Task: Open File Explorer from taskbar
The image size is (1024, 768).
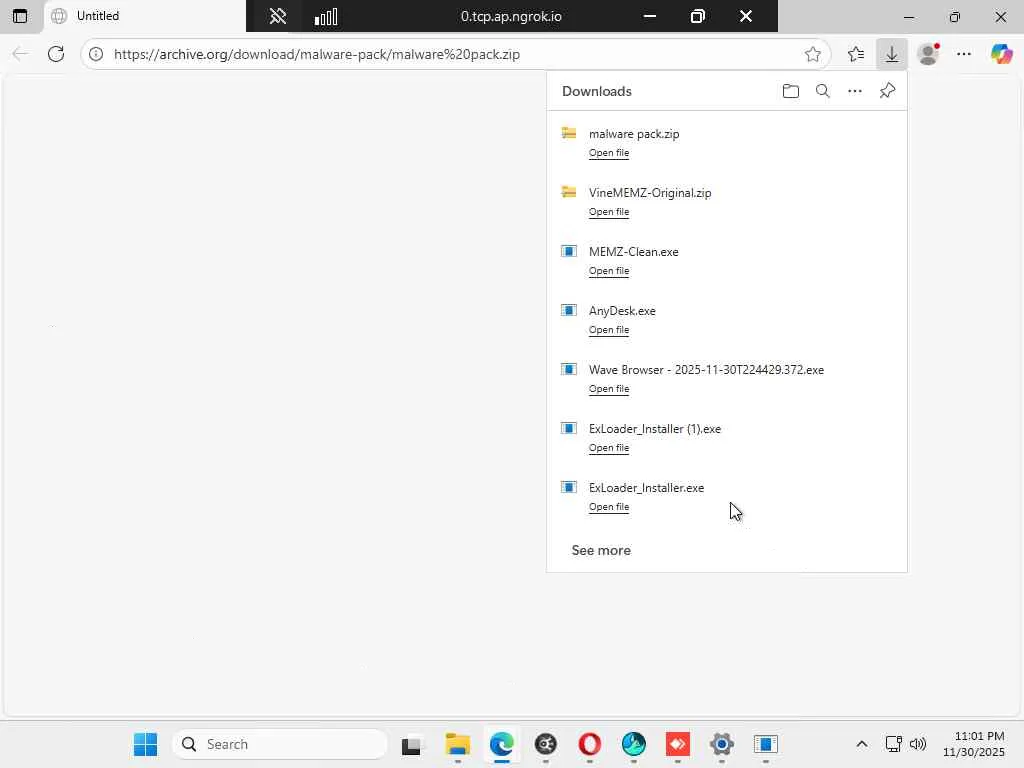Action: (457, 744)
